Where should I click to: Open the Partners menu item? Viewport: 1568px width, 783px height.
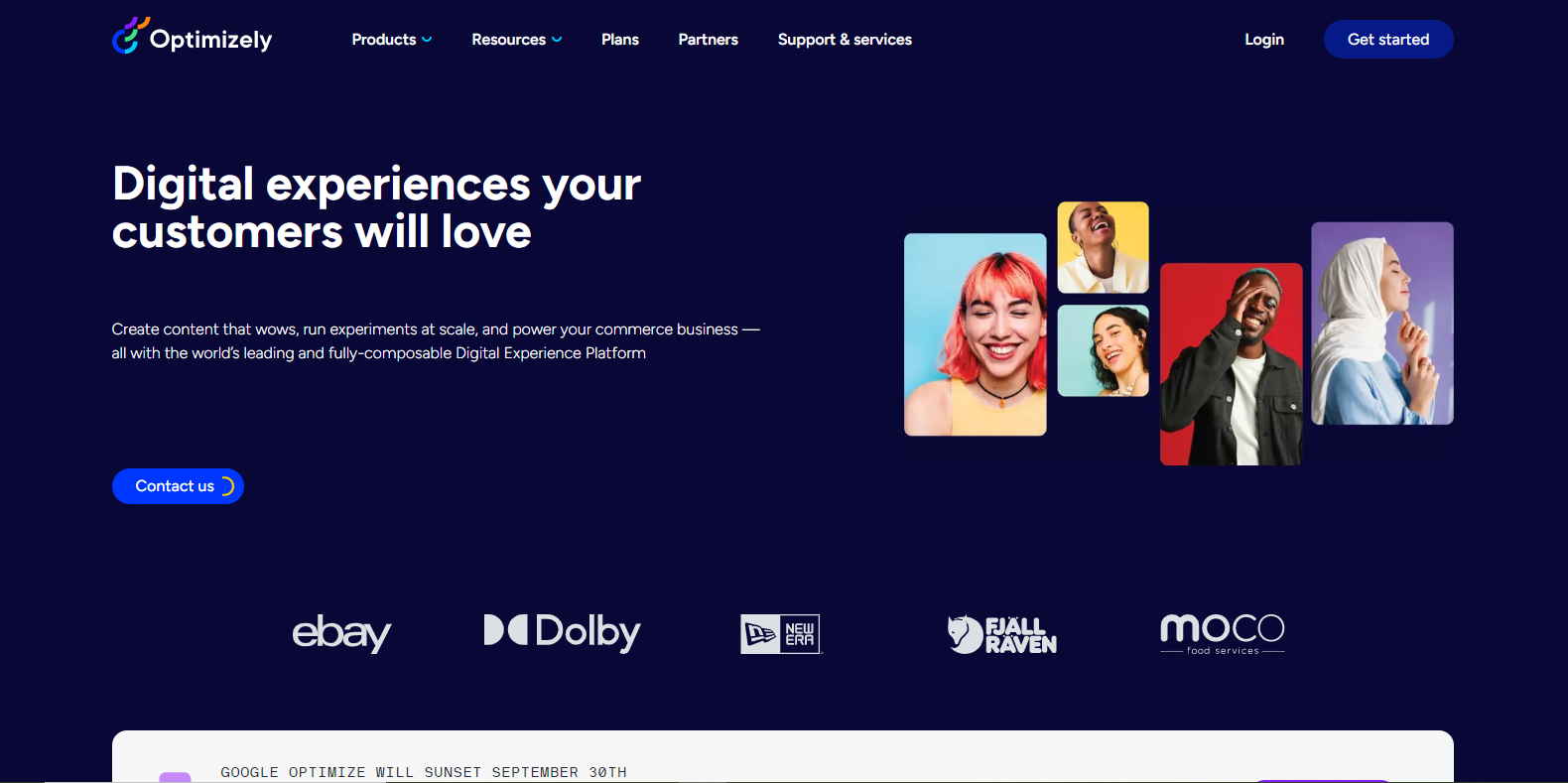click(709, 40)
